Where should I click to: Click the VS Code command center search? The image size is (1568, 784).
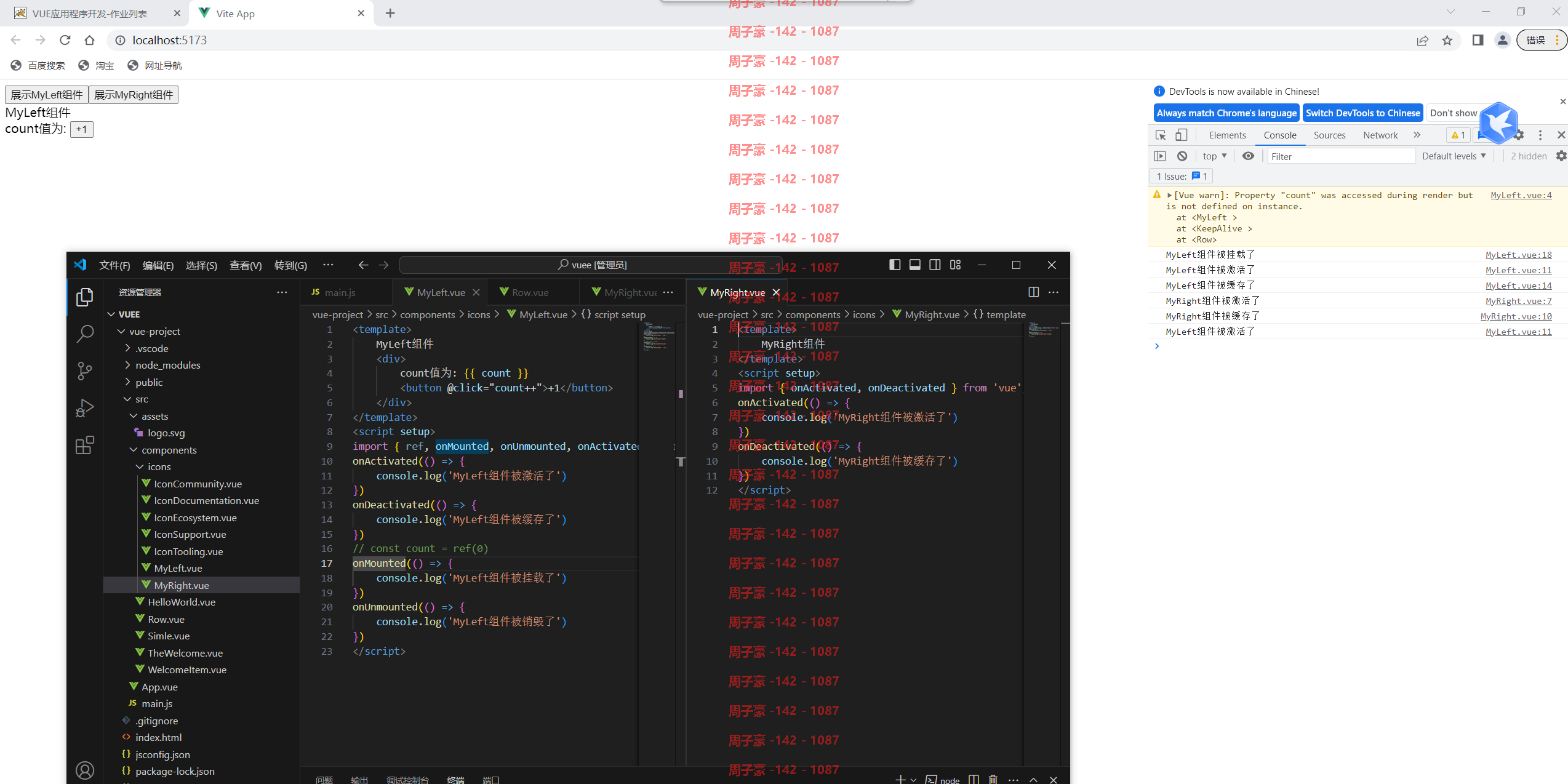[x=591, y=265]
